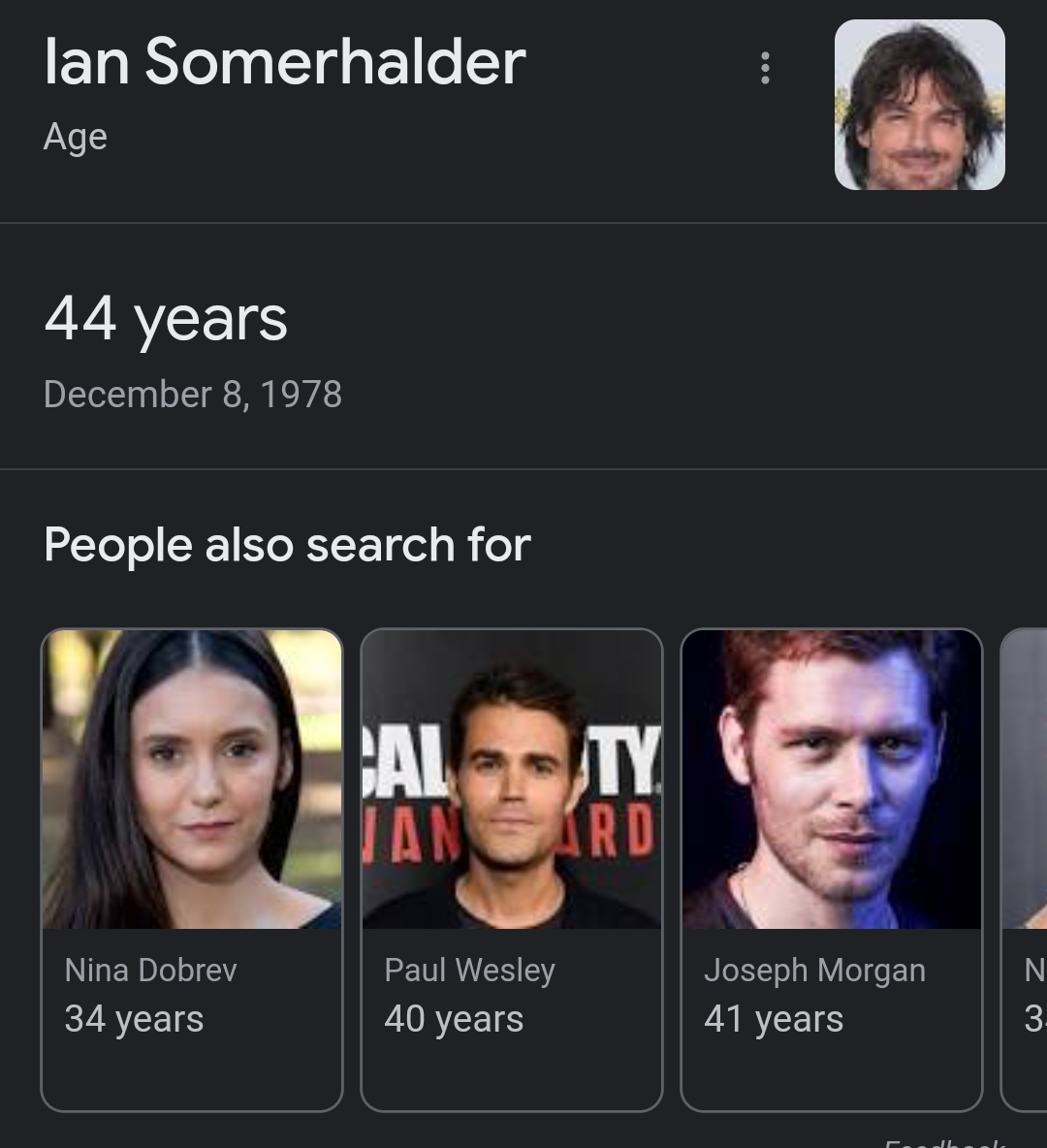Viewport: 1047px width, 1148px height.
Task: Click the Nina Dobrev name link
Action: click(151, 970)
